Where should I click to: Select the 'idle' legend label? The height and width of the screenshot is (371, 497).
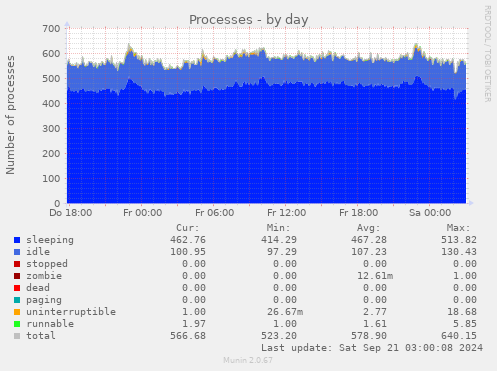[38, 252]
